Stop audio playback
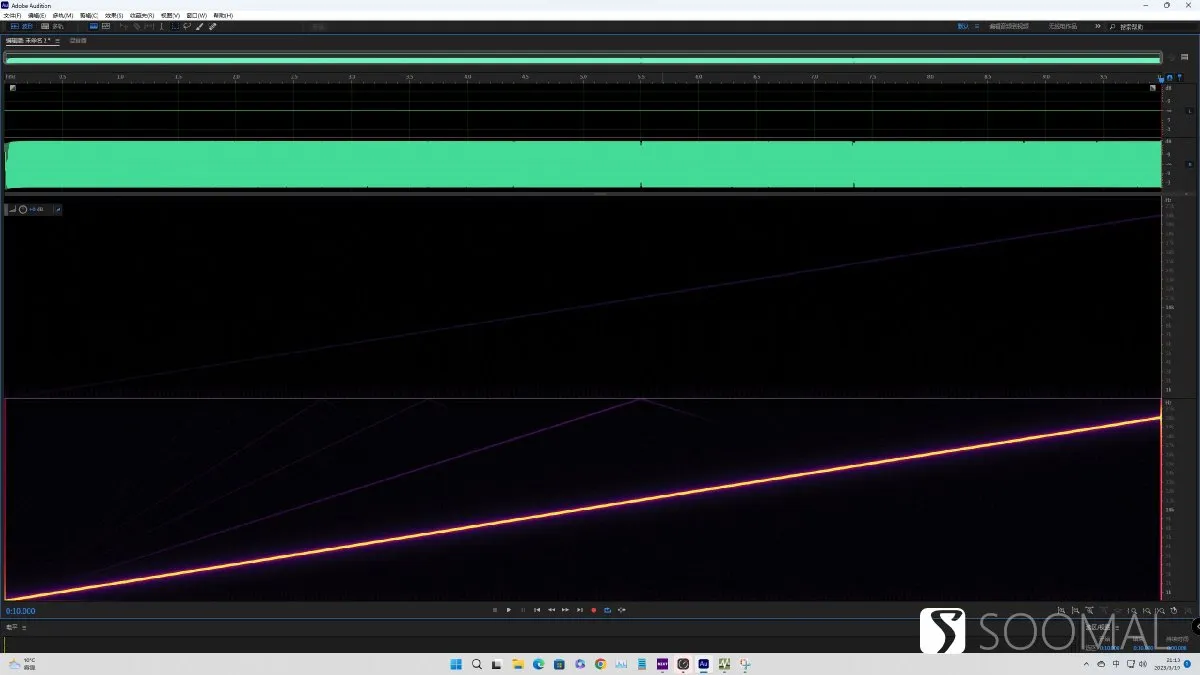This screenshot has width=1200, height=675. point(495,609)
